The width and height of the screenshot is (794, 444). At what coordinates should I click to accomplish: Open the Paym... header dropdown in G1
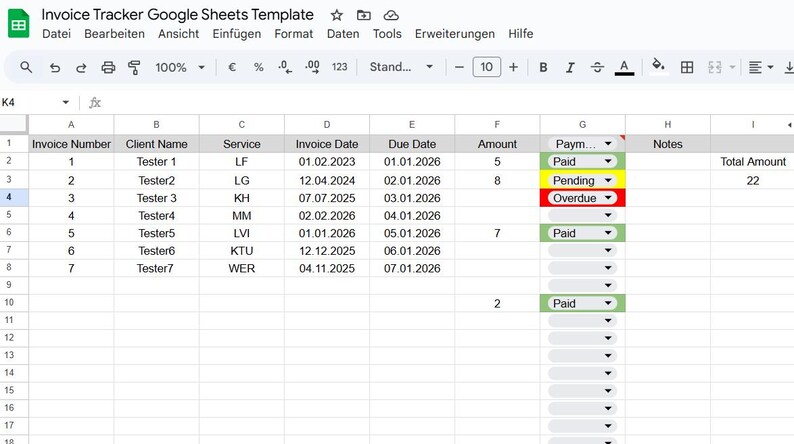tap(608, 144)
